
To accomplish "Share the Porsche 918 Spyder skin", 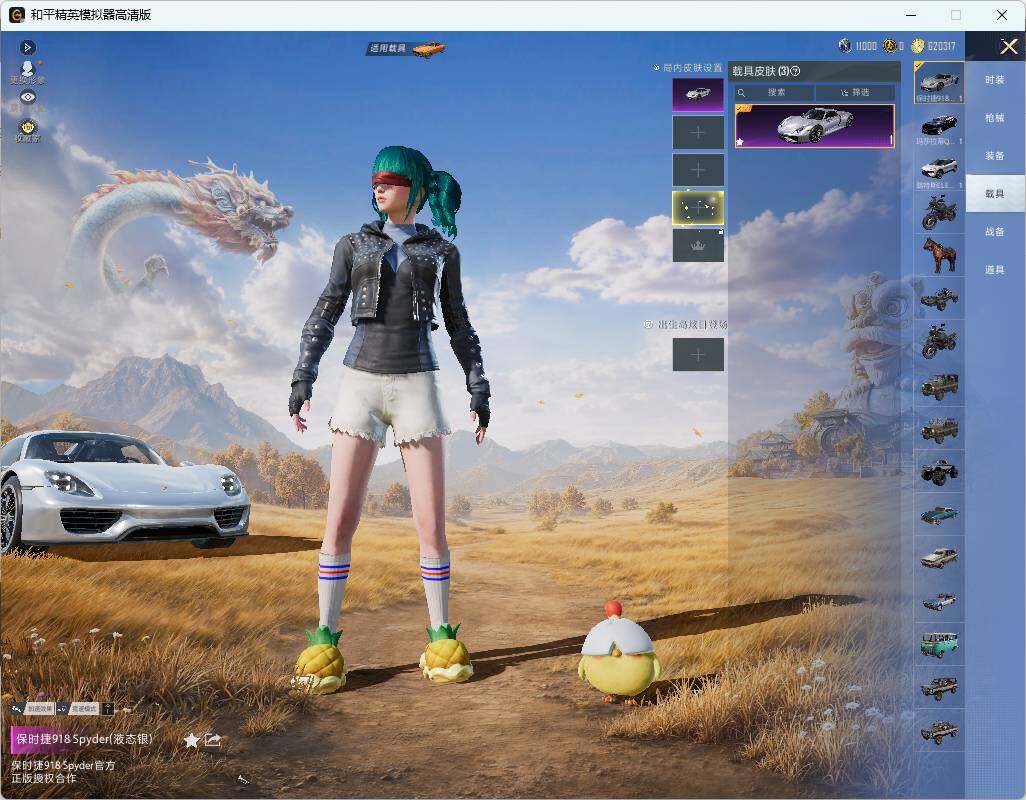I will coord(213,740).
